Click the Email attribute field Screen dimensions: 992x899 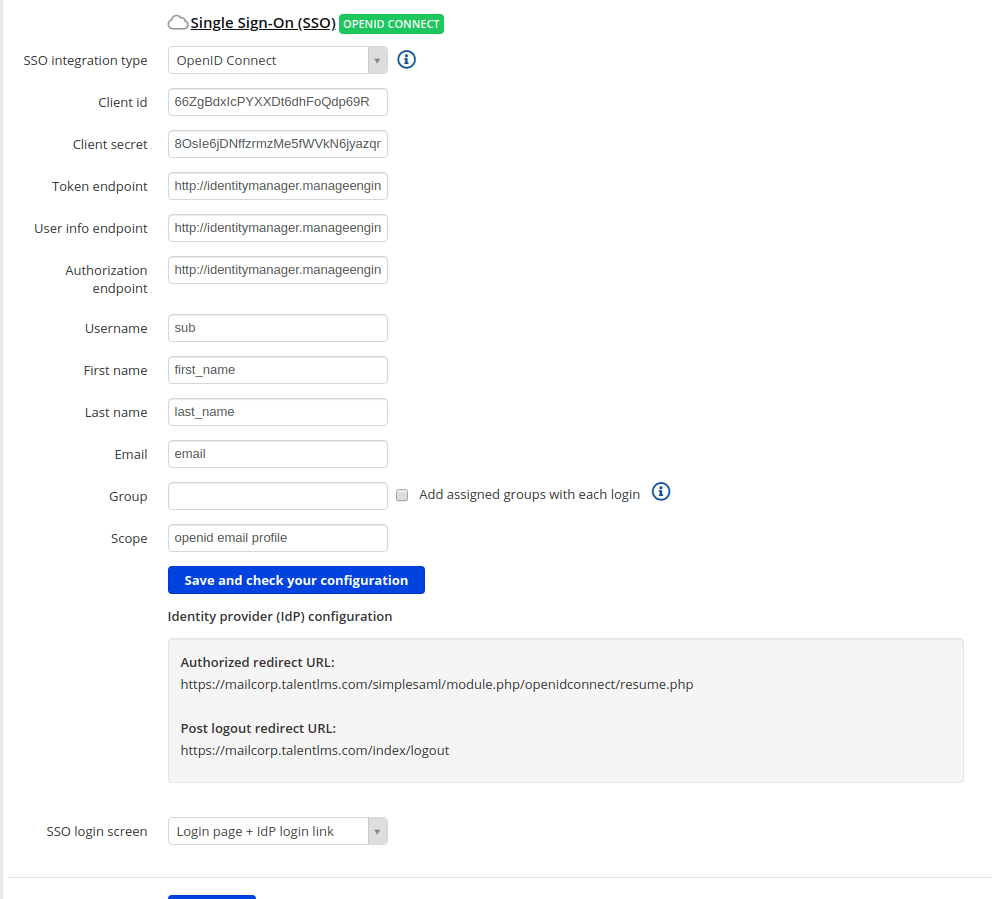point(277,454)
